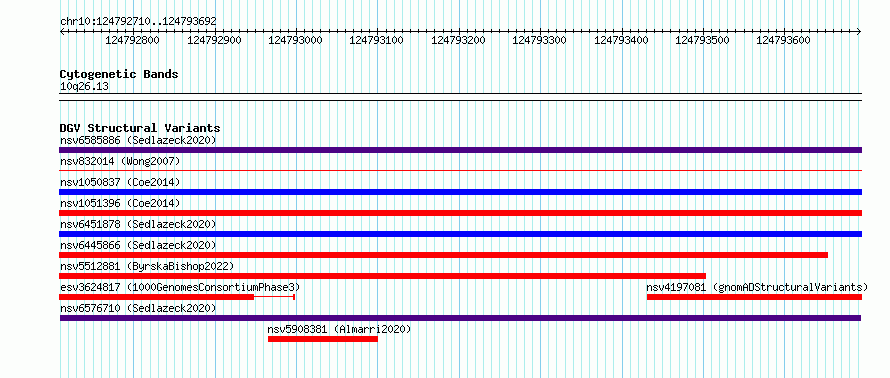Click the red esv3624817 variant bar
Viewport: 890px width, 378px height.
coord(157,297)
